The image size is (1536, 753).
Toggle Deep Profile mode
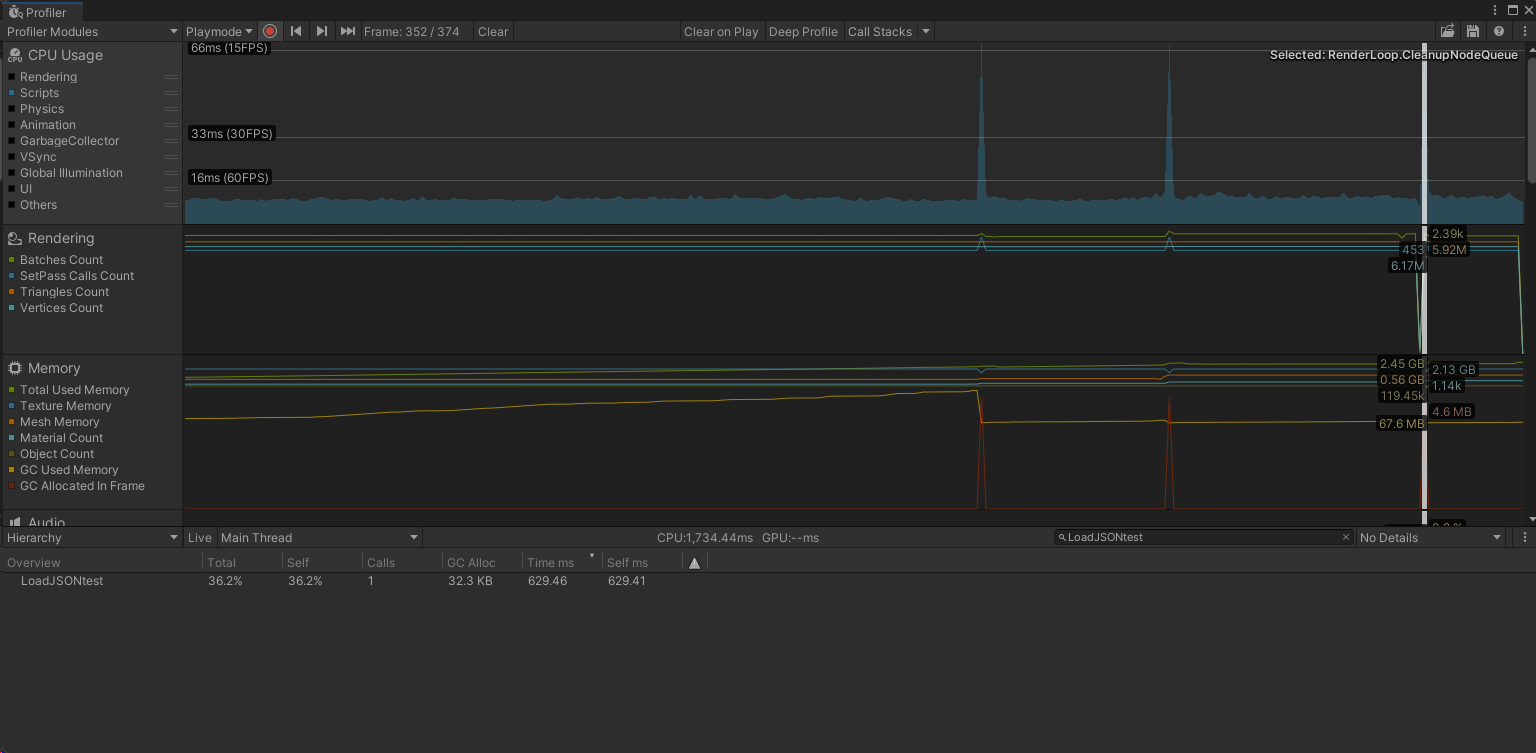[803, 31]
